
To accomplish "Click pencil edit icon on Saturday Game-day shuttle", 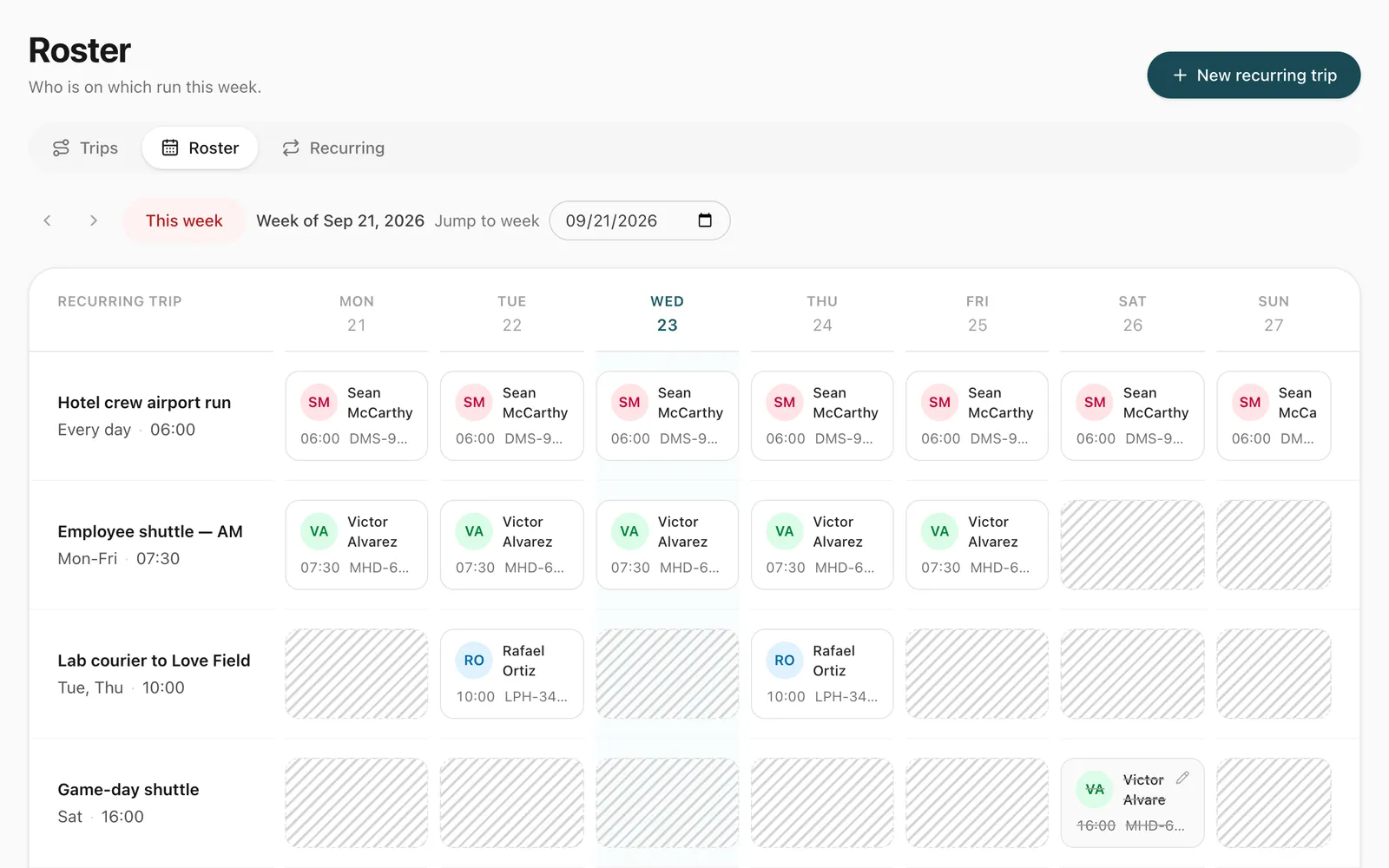I will click(1182, 778).
